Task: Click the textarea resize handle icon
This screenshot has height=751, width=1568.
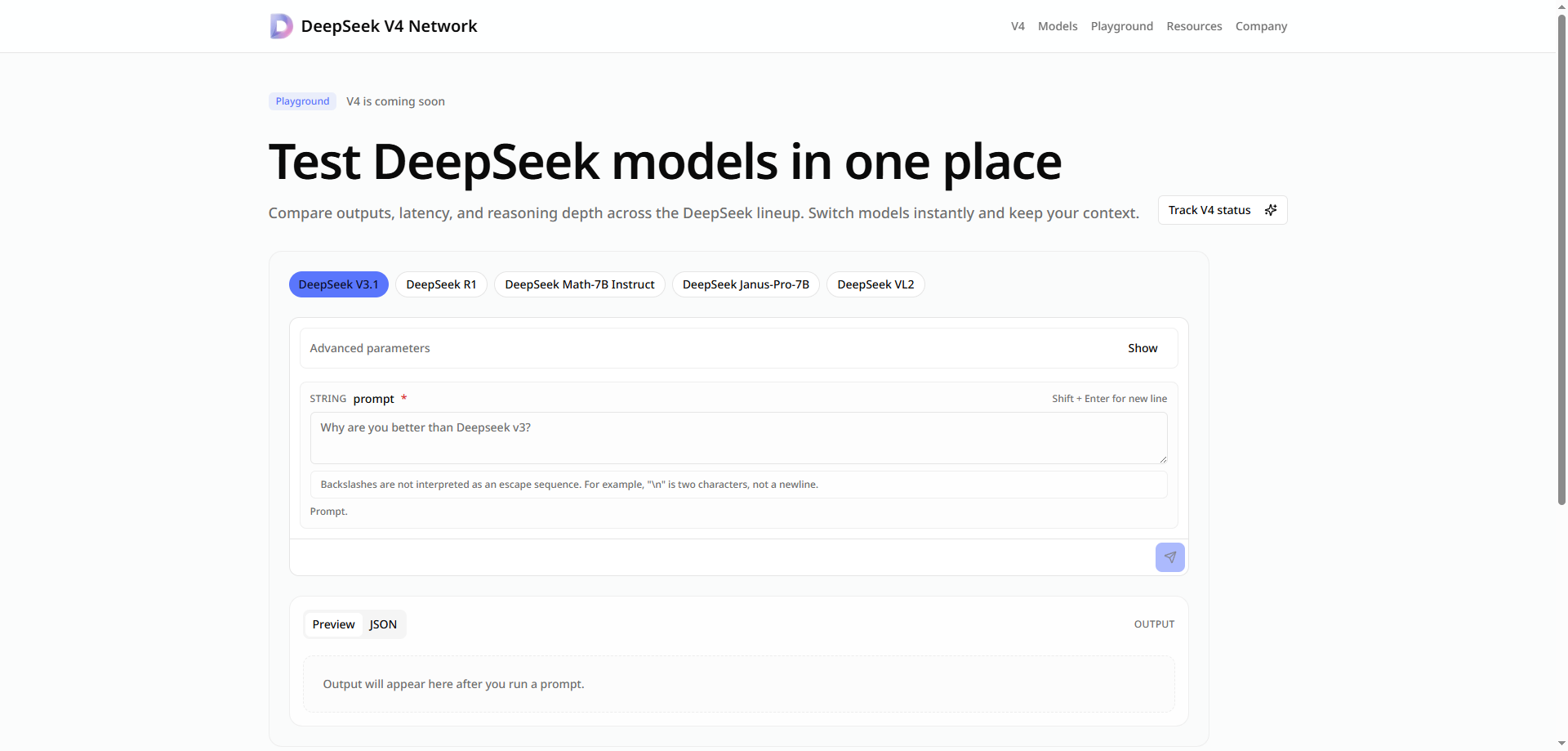Action: coord(1163,458)
